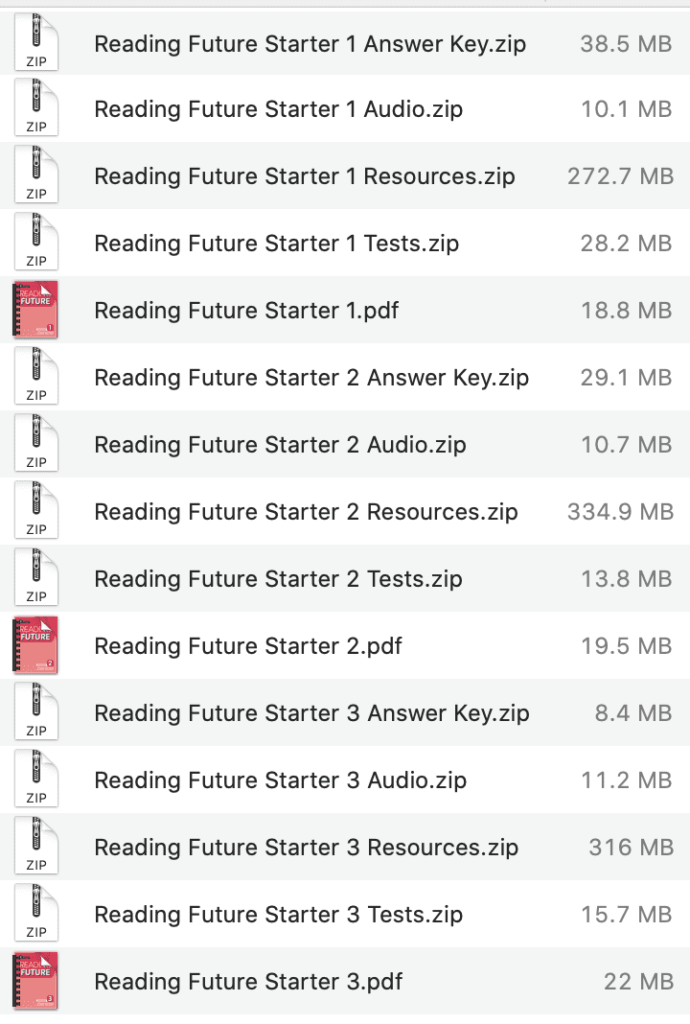
Task: Open the Reading Future Starter 1 PDF thumbnail
Action: pos(35,310)
